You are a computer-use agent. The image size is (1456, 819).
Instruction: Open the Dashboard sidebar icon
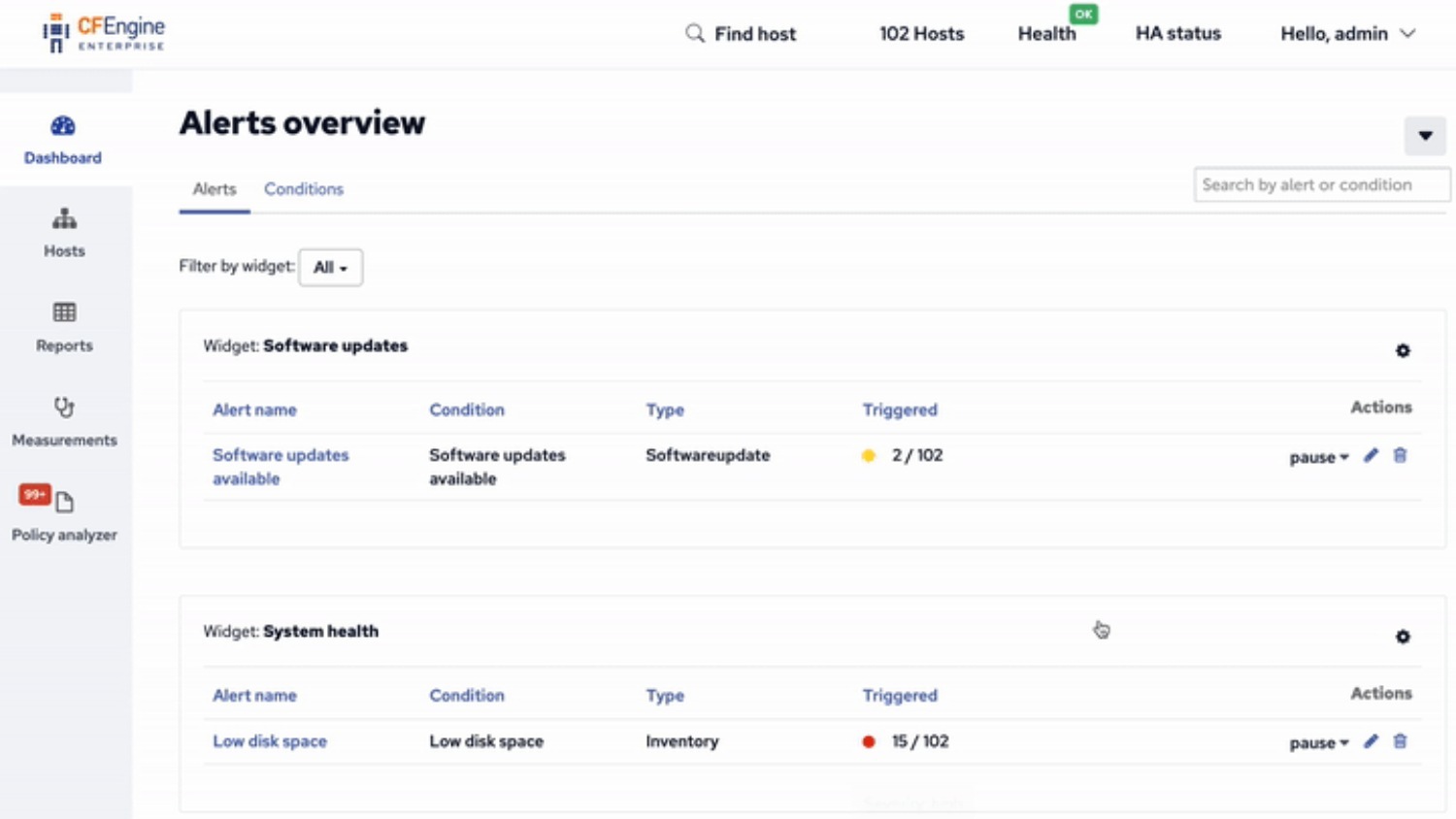tap(63, 126)
